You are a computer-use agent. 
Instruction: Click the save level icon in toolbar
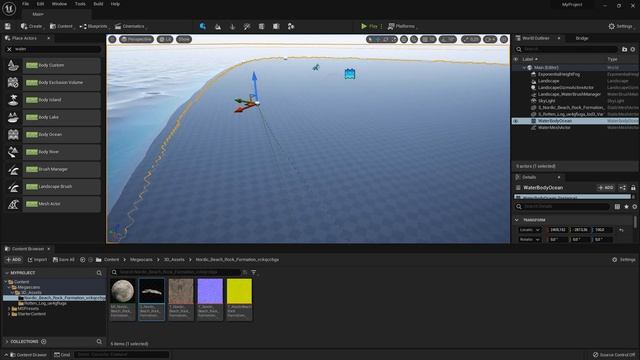[8, 26]
